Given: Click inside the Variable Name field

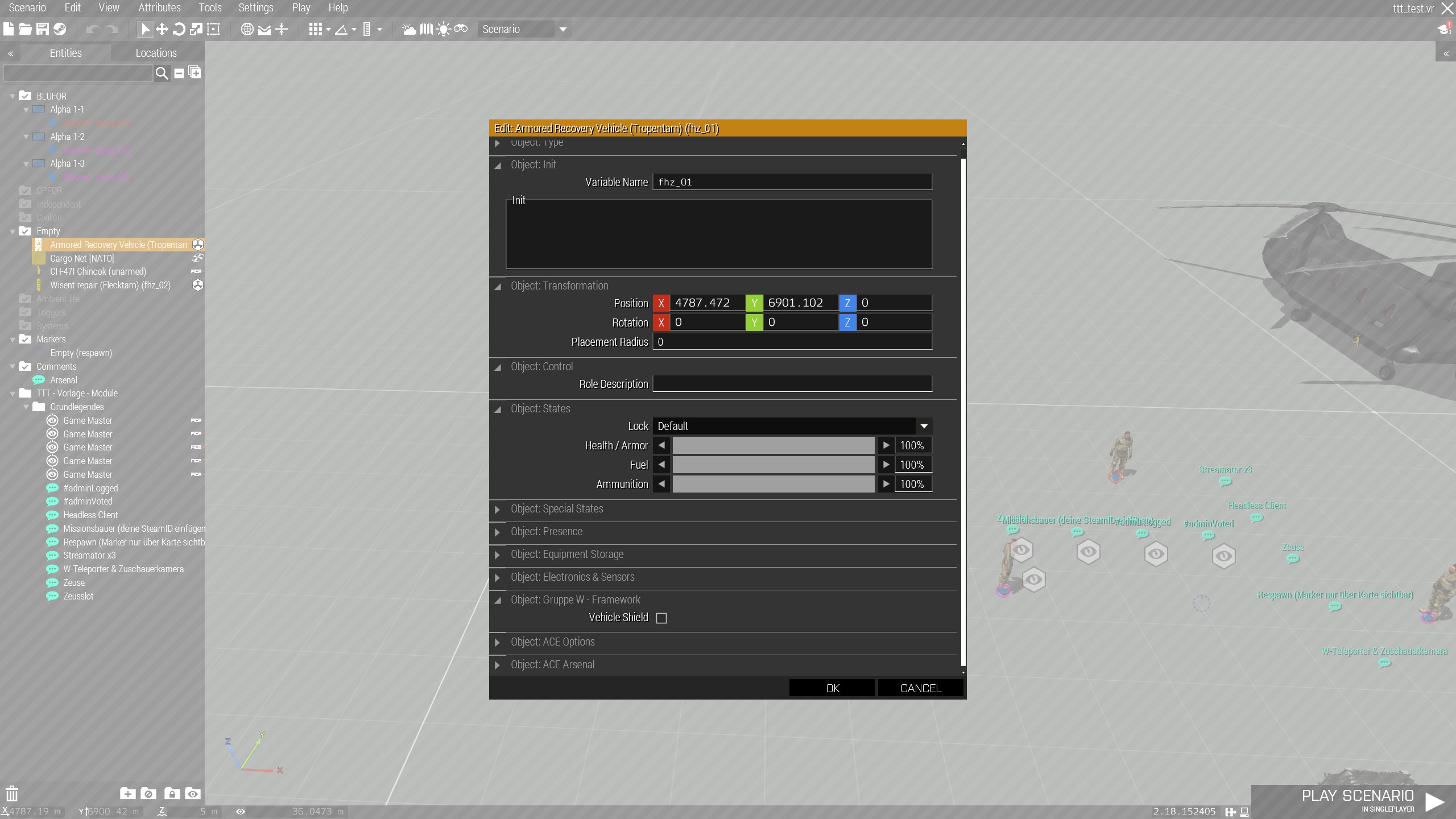Looking at the screenshot, I should tap(792, 181).
